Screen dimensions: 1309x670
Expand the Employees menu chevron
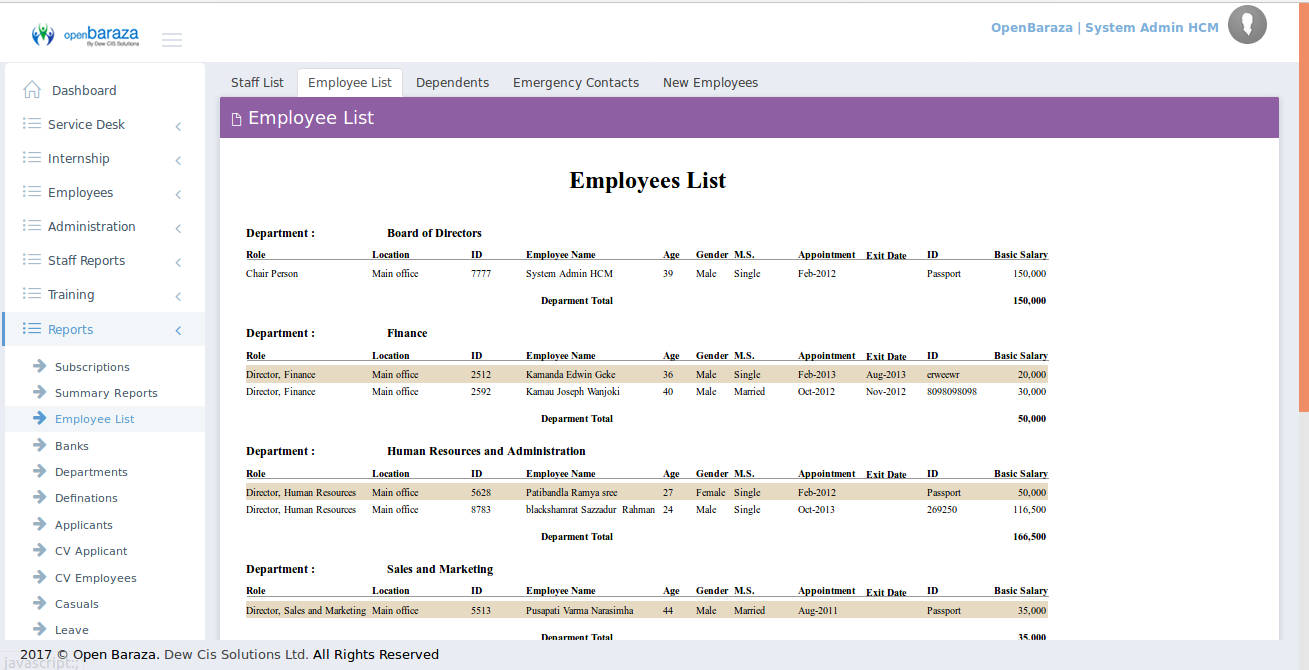coord(178,194)
